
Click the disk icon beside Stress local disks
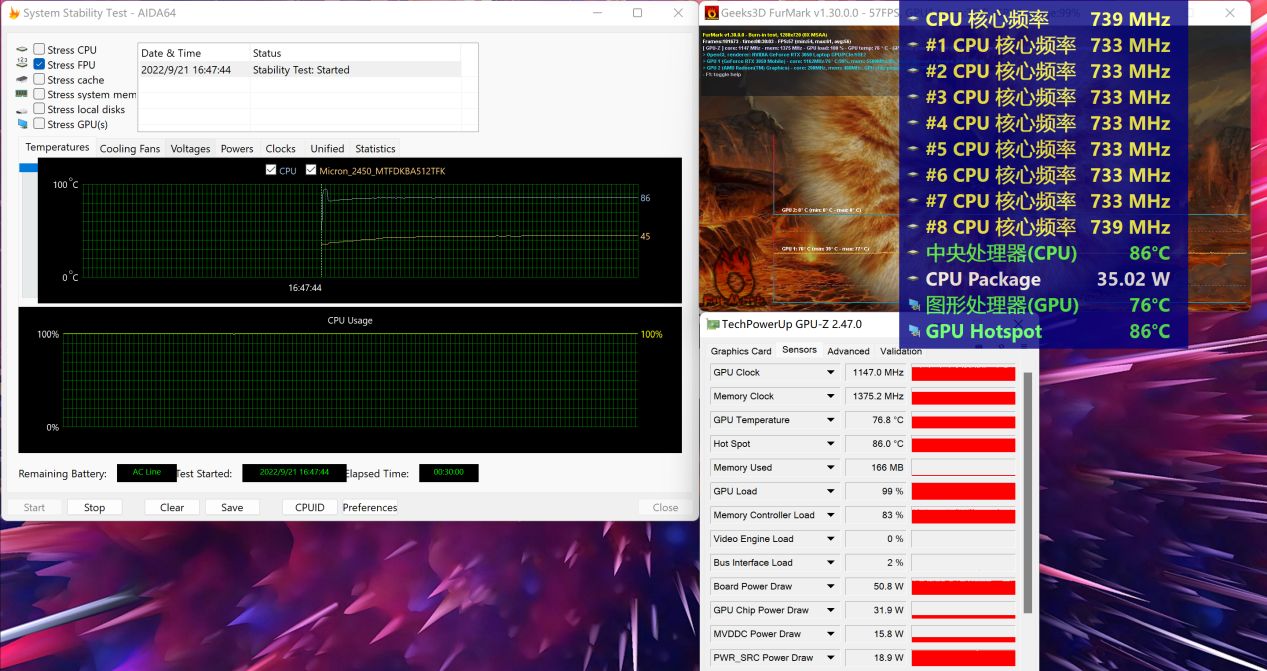pos(22,109)
